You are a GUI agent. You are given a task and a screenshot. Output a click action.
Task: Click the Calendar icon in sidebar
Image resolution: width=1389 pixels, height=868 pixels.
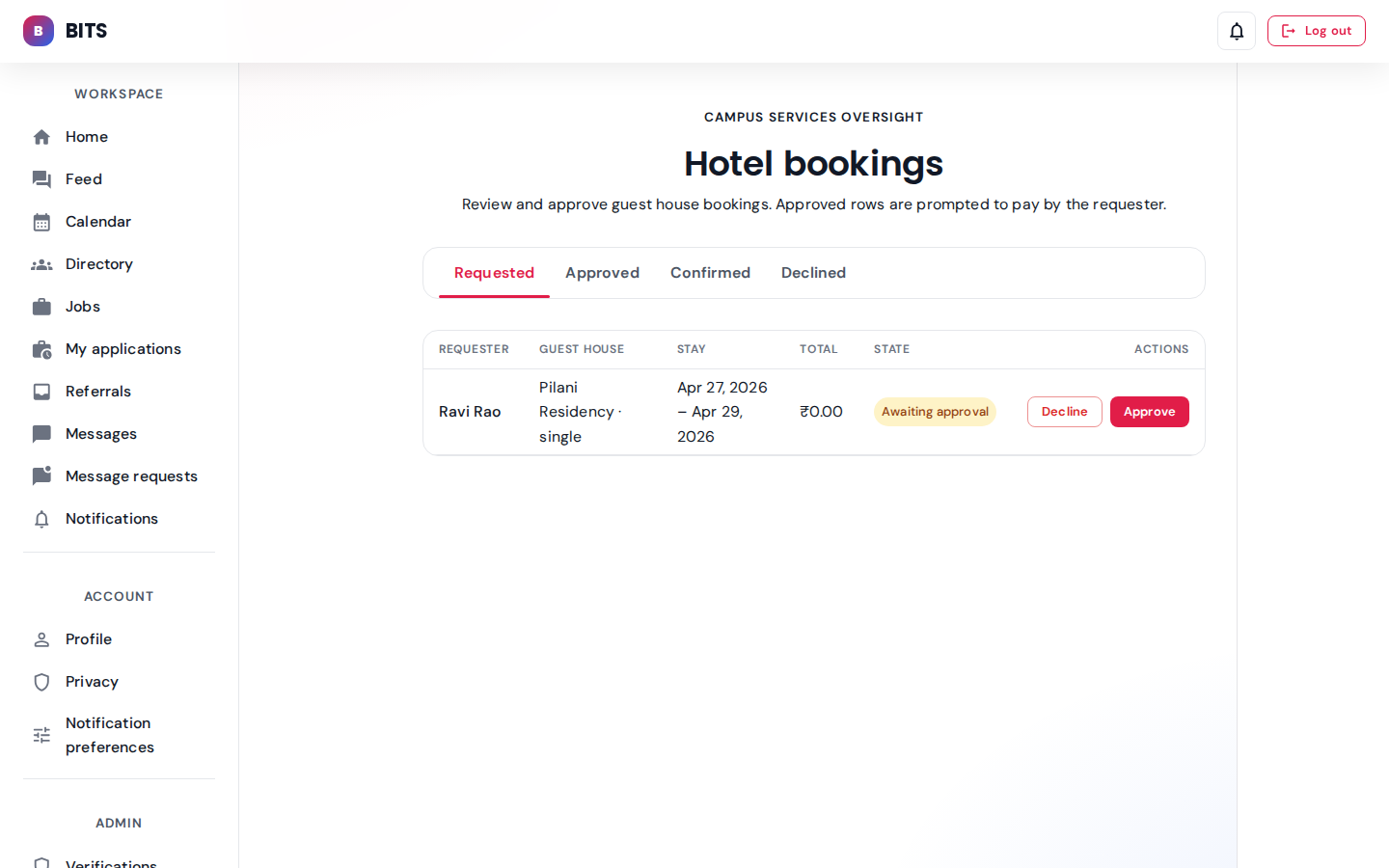click(41, 222)
